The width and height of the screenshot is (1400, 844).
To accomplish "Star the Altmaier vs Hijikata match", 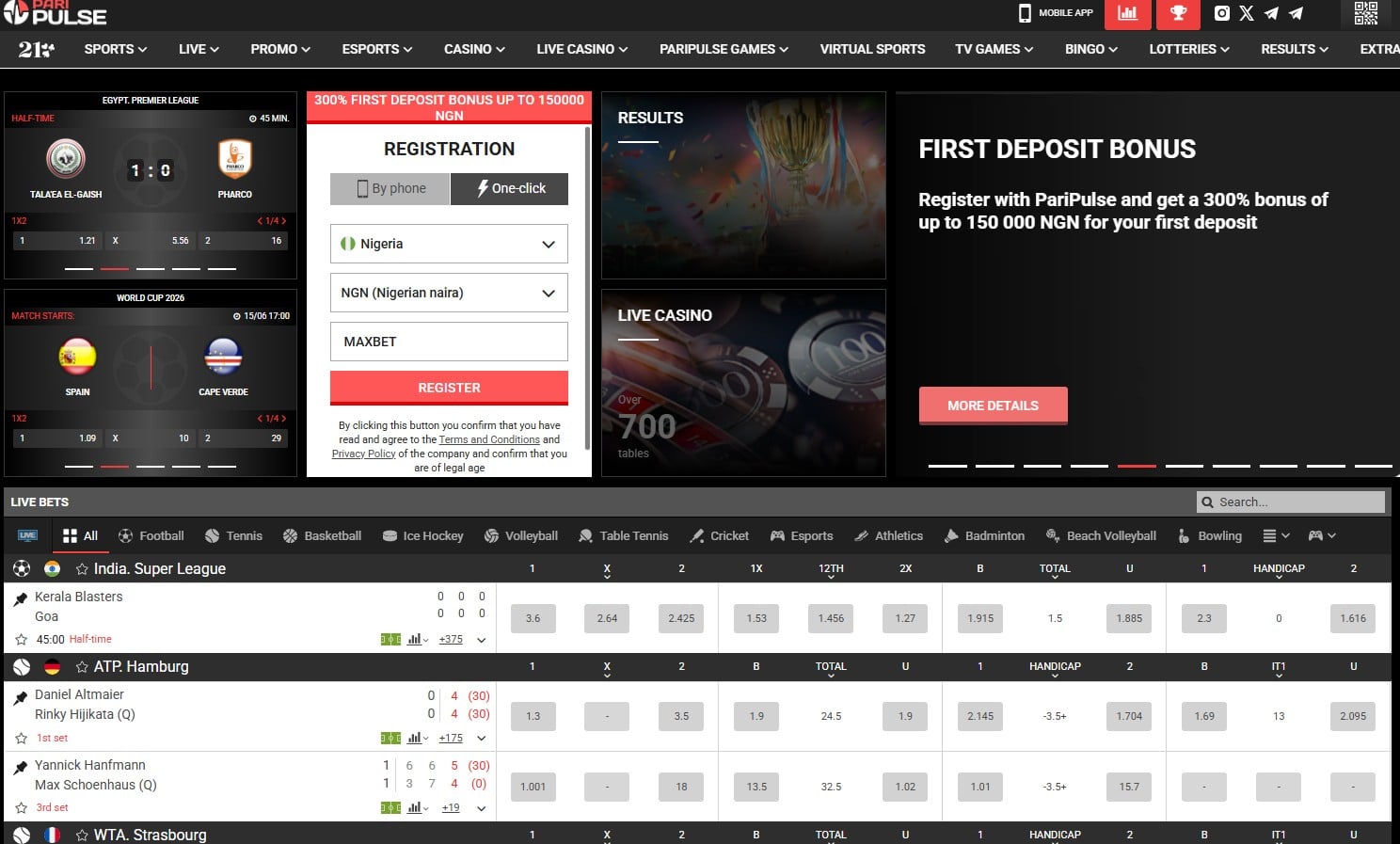I will pyautogui.click(x=21, y=739).
